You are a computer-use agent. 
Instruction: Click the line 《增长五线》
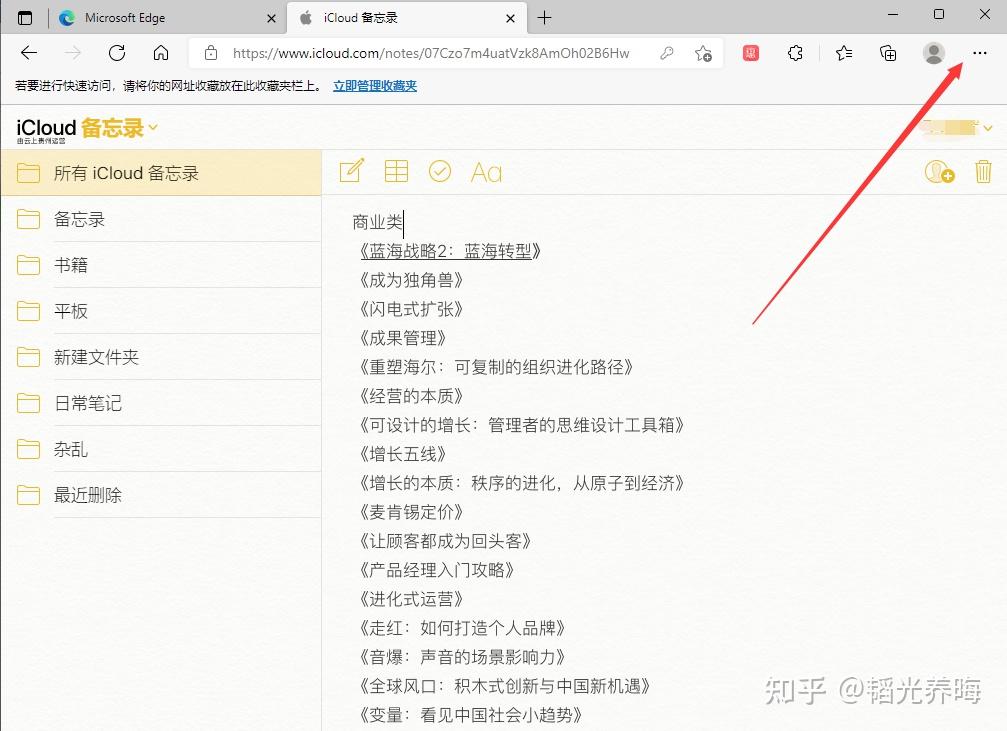click(x=402, y=454)
